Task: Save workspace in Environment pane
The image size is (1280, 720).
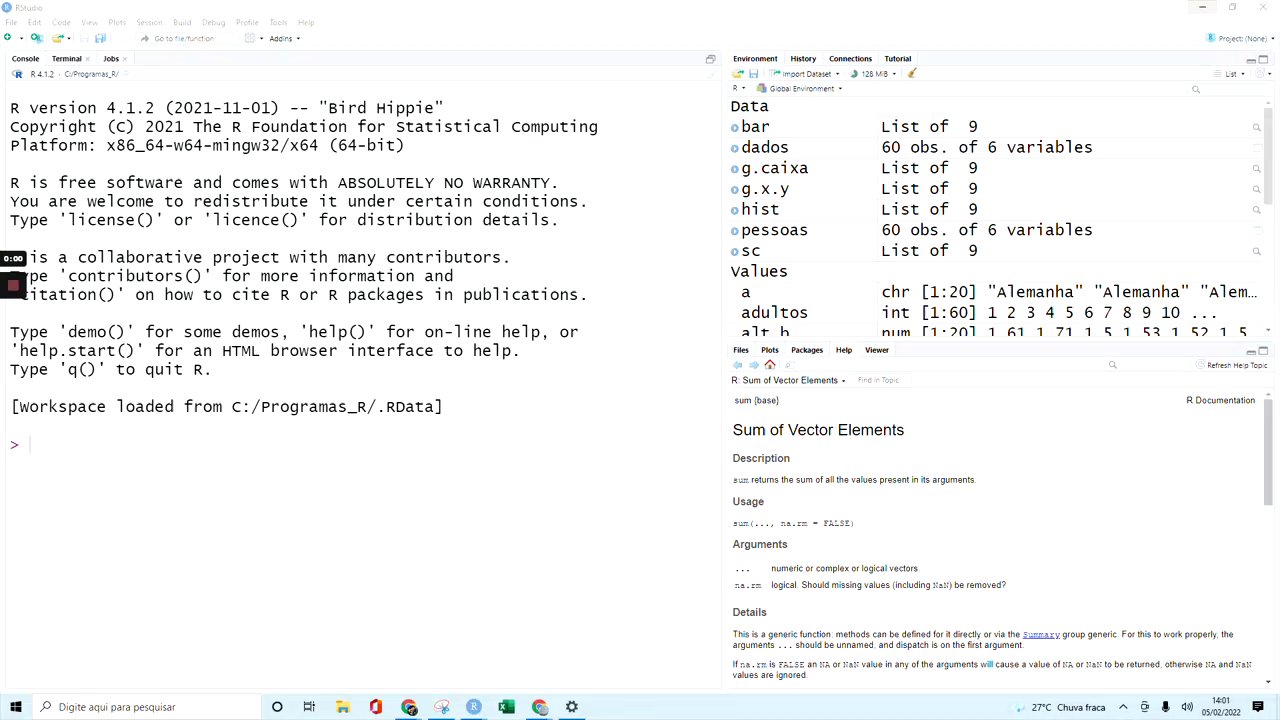Action: [754, 74]
